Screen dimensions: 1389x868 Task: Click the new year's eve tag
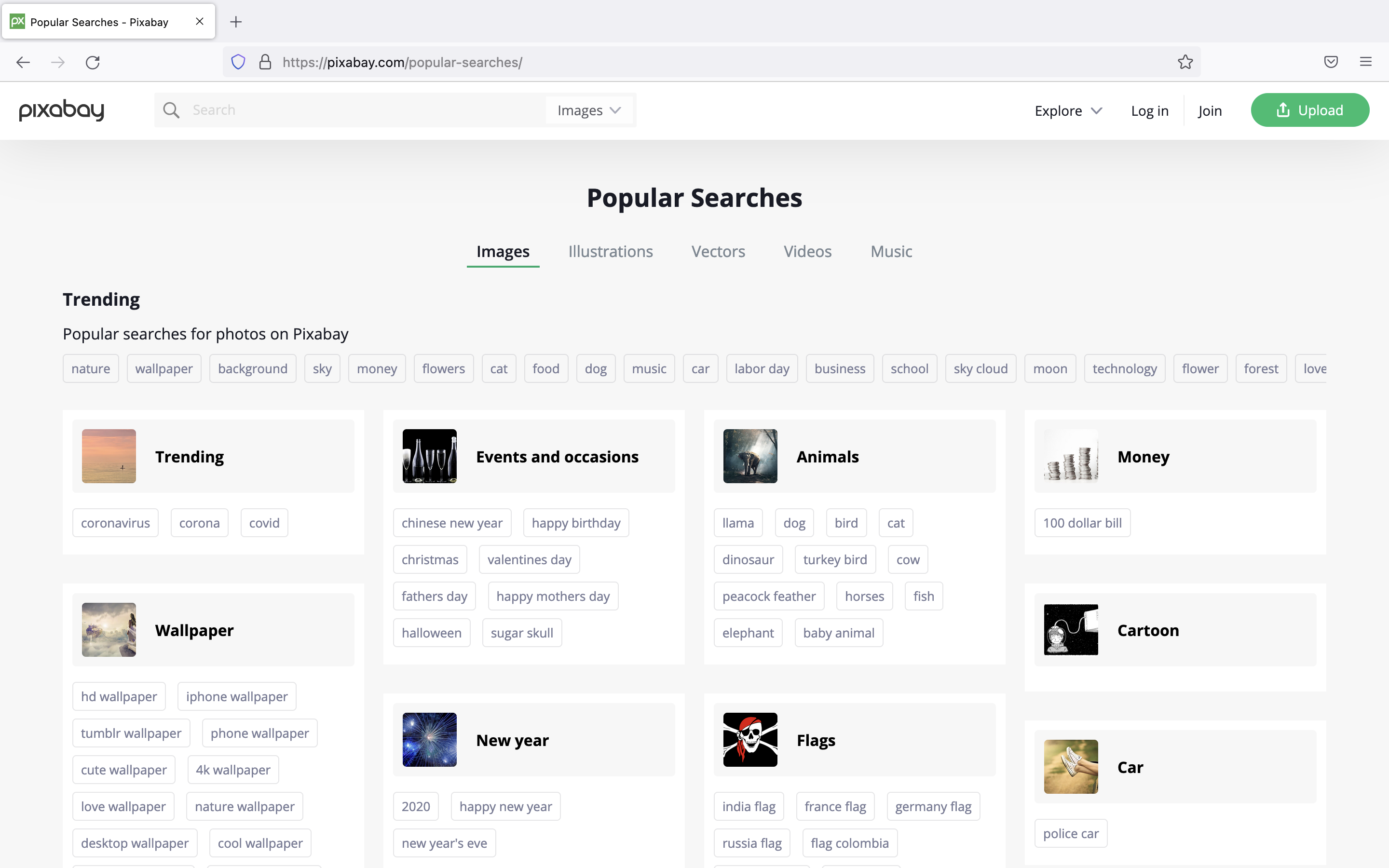click(x=444, y=843)
